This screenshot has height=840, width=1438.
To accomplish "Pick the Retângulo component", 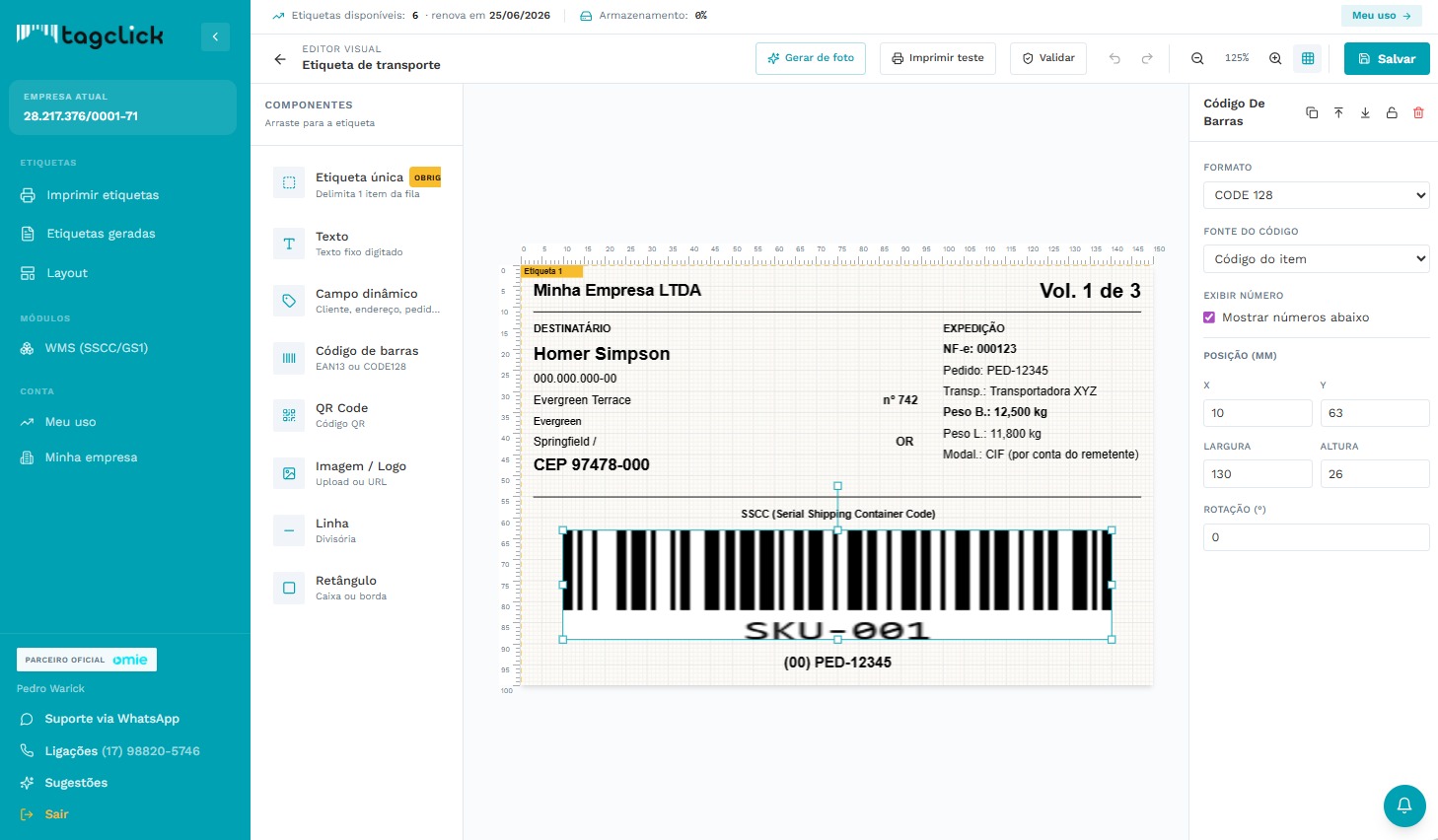I will [x=357, y=587].
